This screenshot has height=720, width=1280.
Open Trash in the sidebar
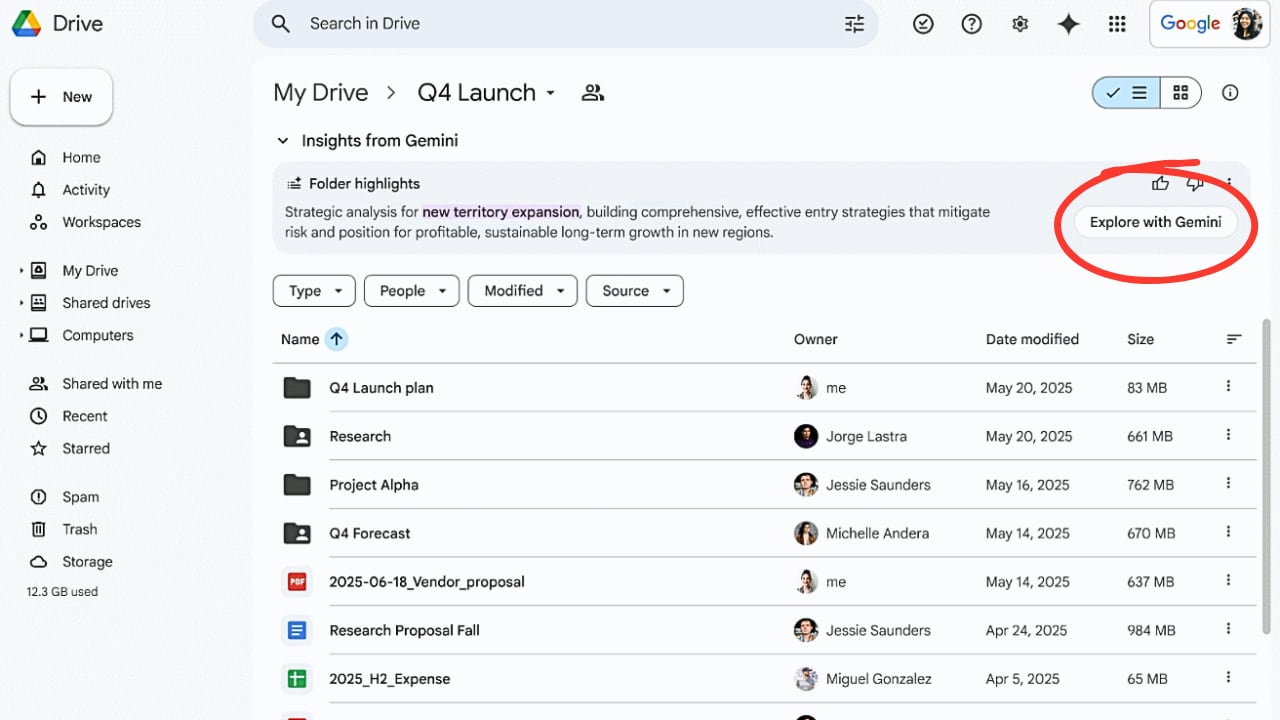click(x=79, y=529)
